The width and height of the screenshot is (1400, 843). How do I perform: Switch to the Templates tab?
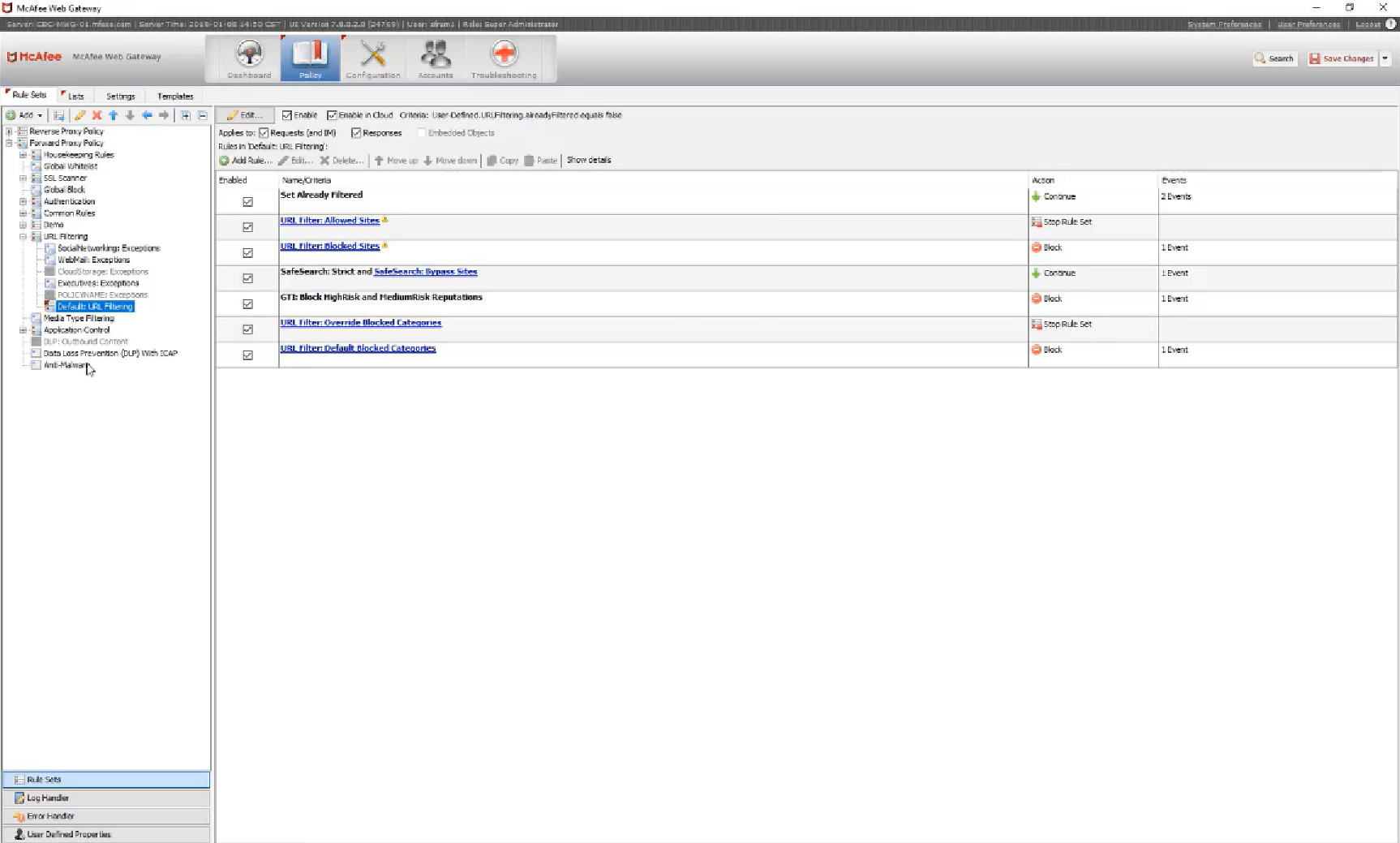[175, 96]
